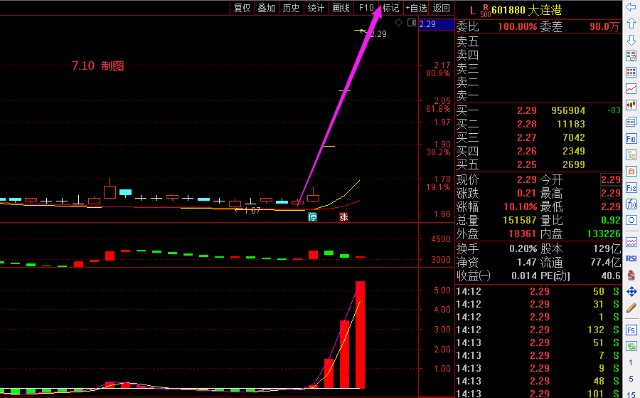Click the L label before the stock code
Image resolution: width=640 pixels, height=398 pixels.
pyautogui.click(x=472, y=10)
